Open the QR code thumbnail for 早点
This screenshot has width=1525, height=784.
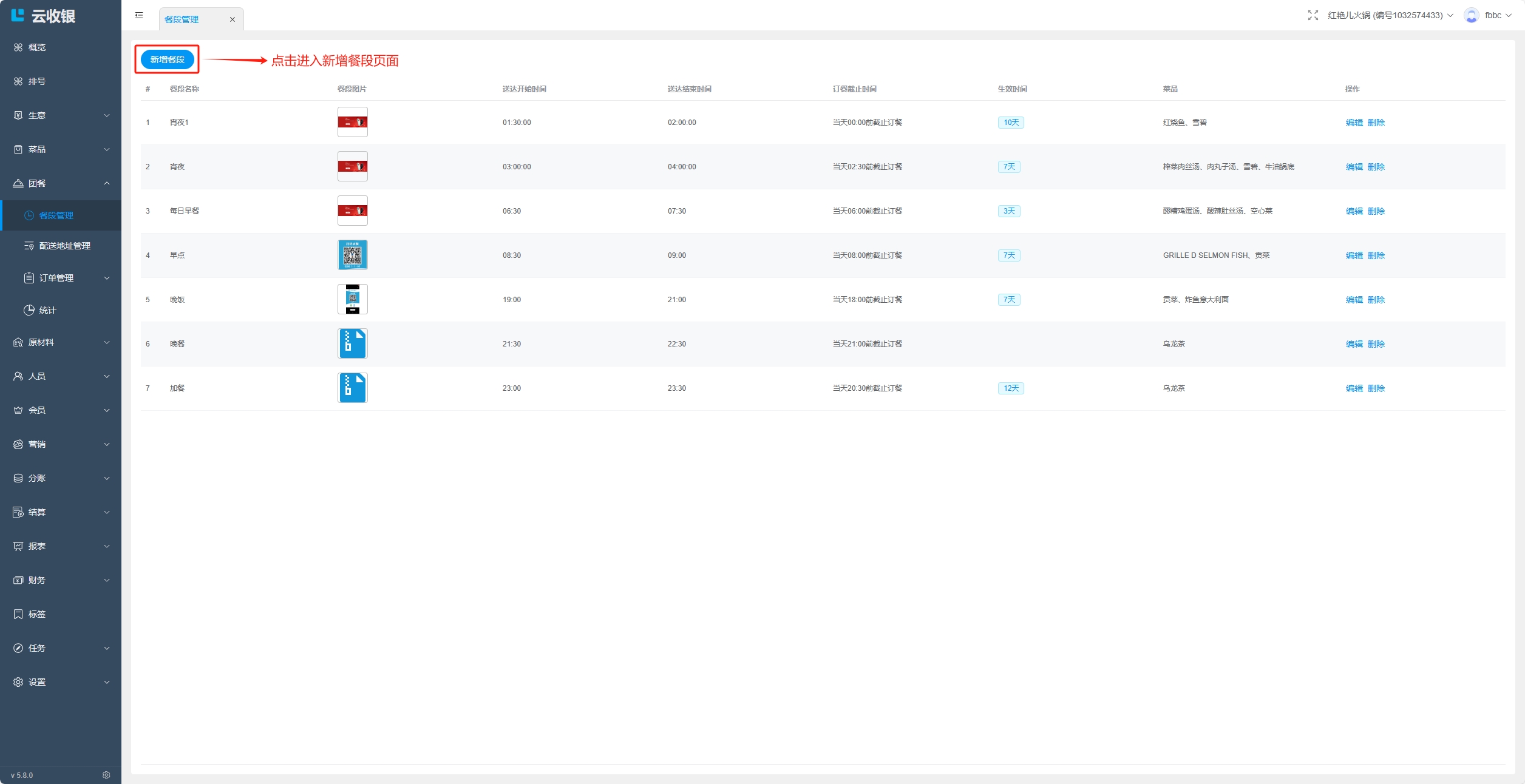[x=352, y=255]
